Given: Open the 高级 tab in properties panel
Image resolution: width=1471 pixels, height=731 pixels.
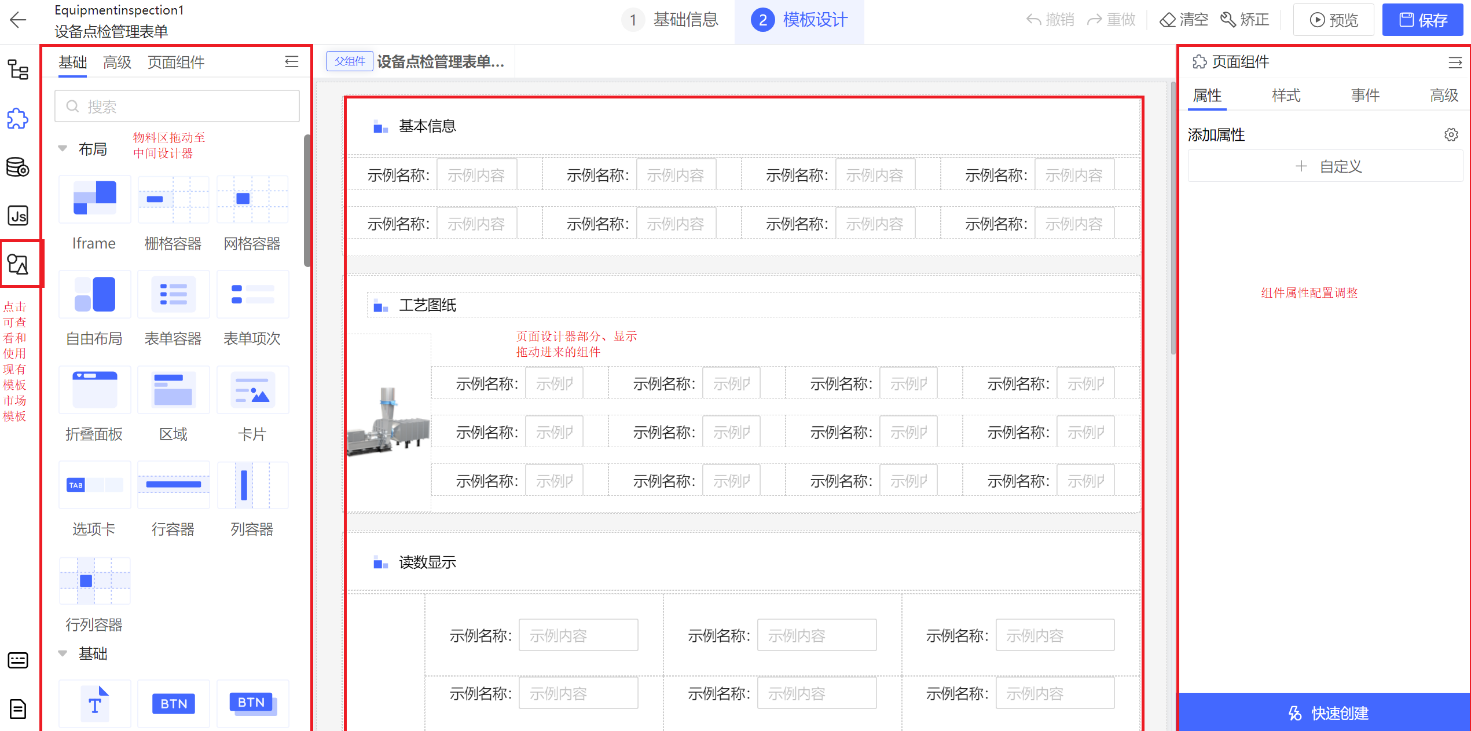Looking at the screenshot, I should (x=1444, y=95).
